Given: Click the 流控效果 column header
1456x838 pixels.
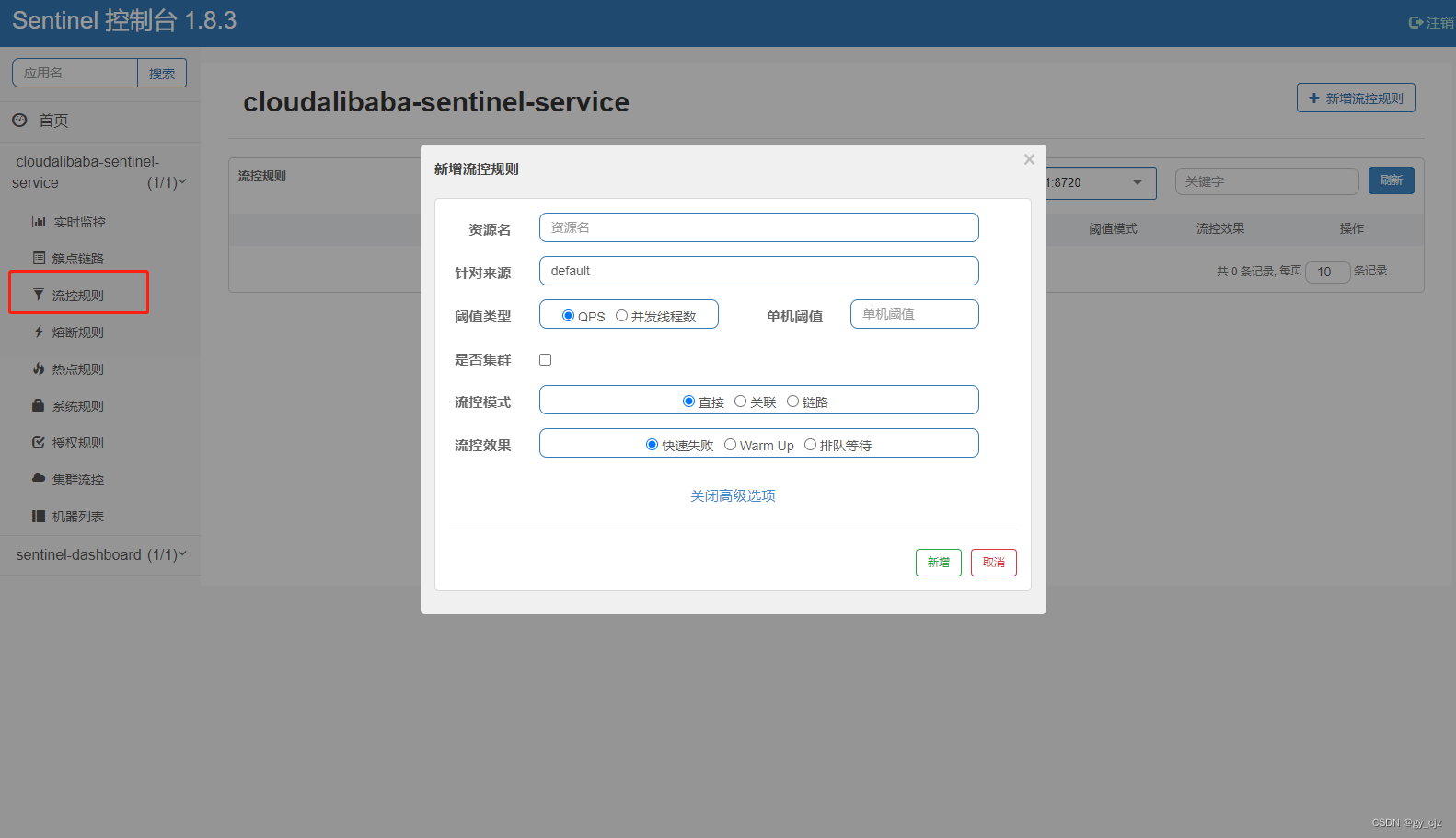Looking at the screenshot, I should point(1220,228).
